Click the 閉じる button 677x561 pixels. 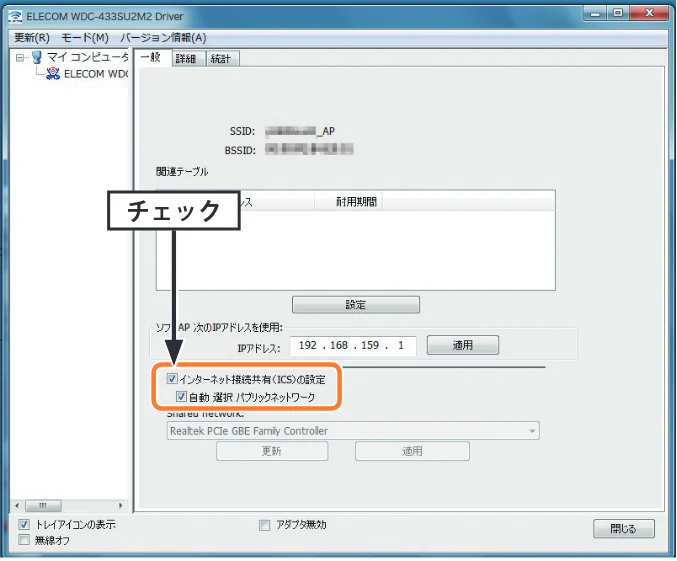624,529
